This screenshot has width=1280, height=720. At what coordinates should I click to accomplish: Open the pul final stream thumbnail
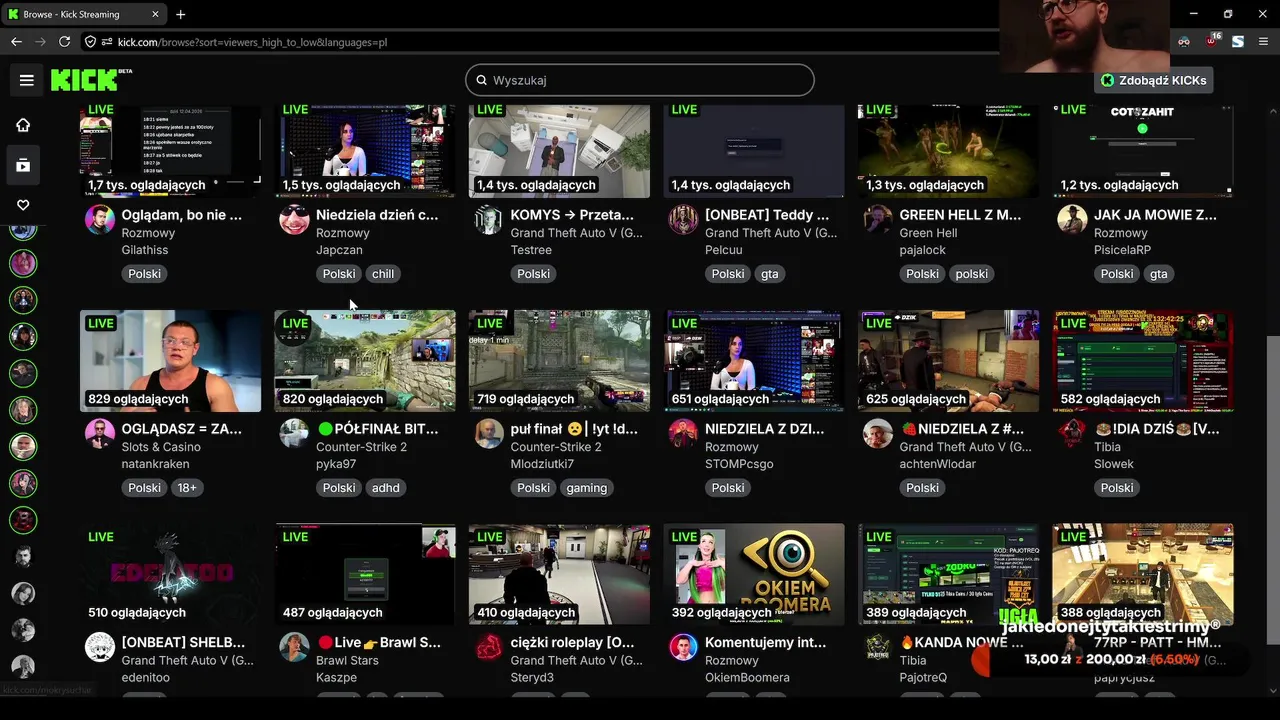559,361
